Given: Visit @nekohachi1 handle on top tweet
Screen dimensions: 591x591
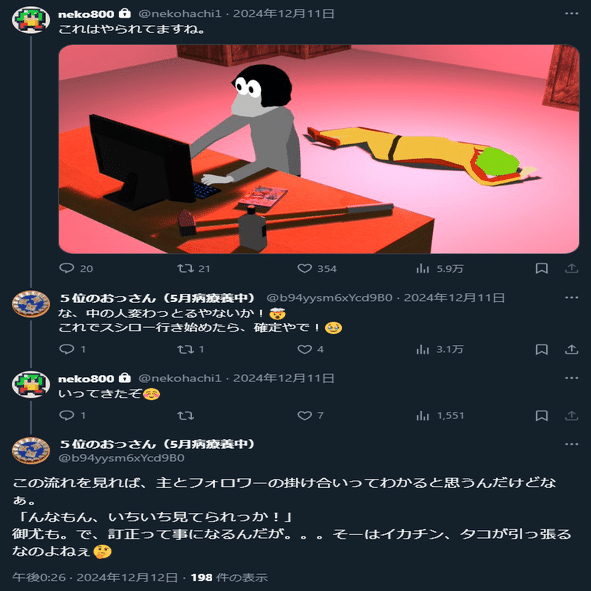Looking at the screenshot, I should [180, 14].
